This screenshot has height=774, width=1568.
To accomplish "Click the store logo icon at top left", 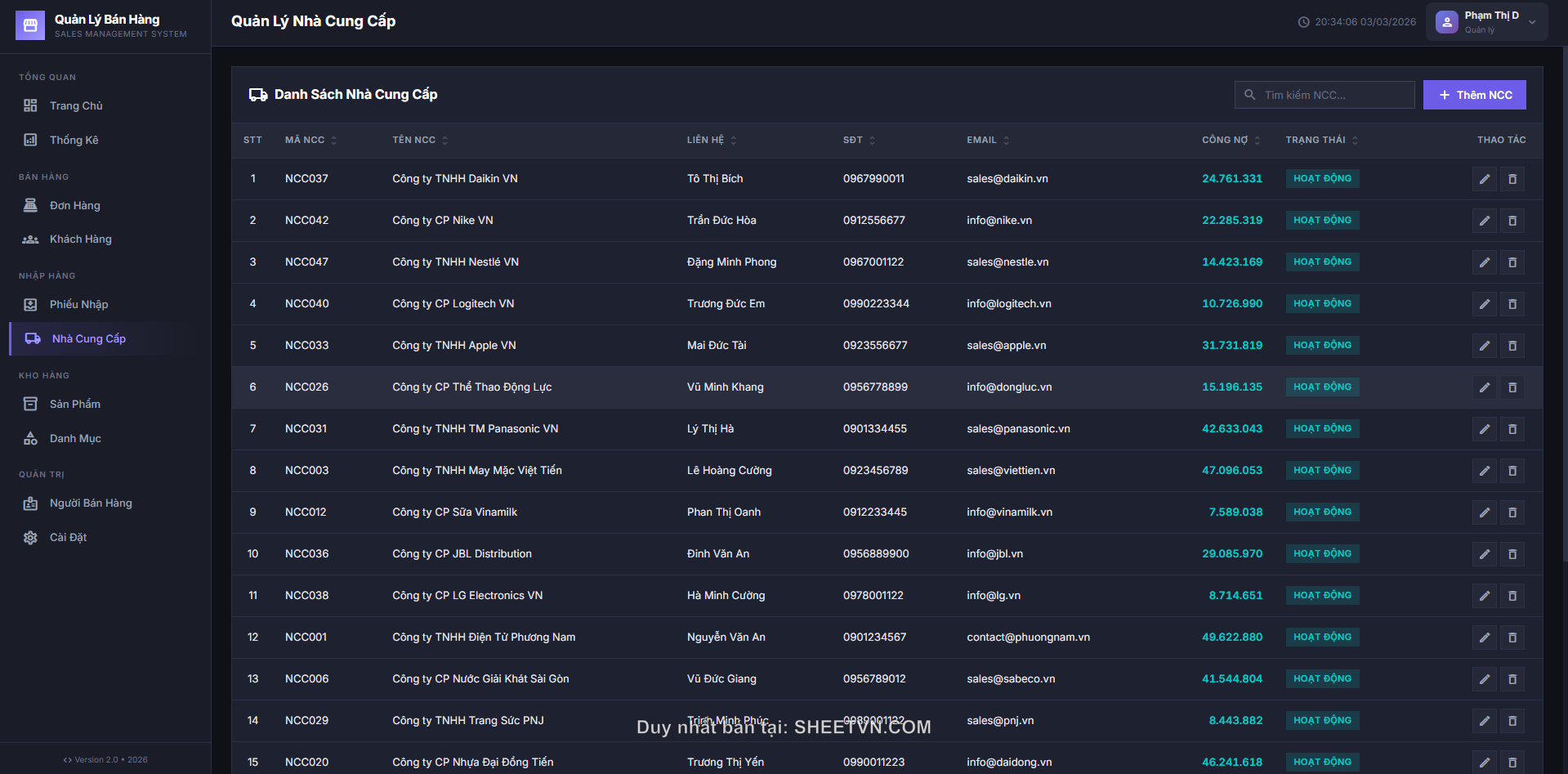I will pyautogui.click(x=30, y=25).
